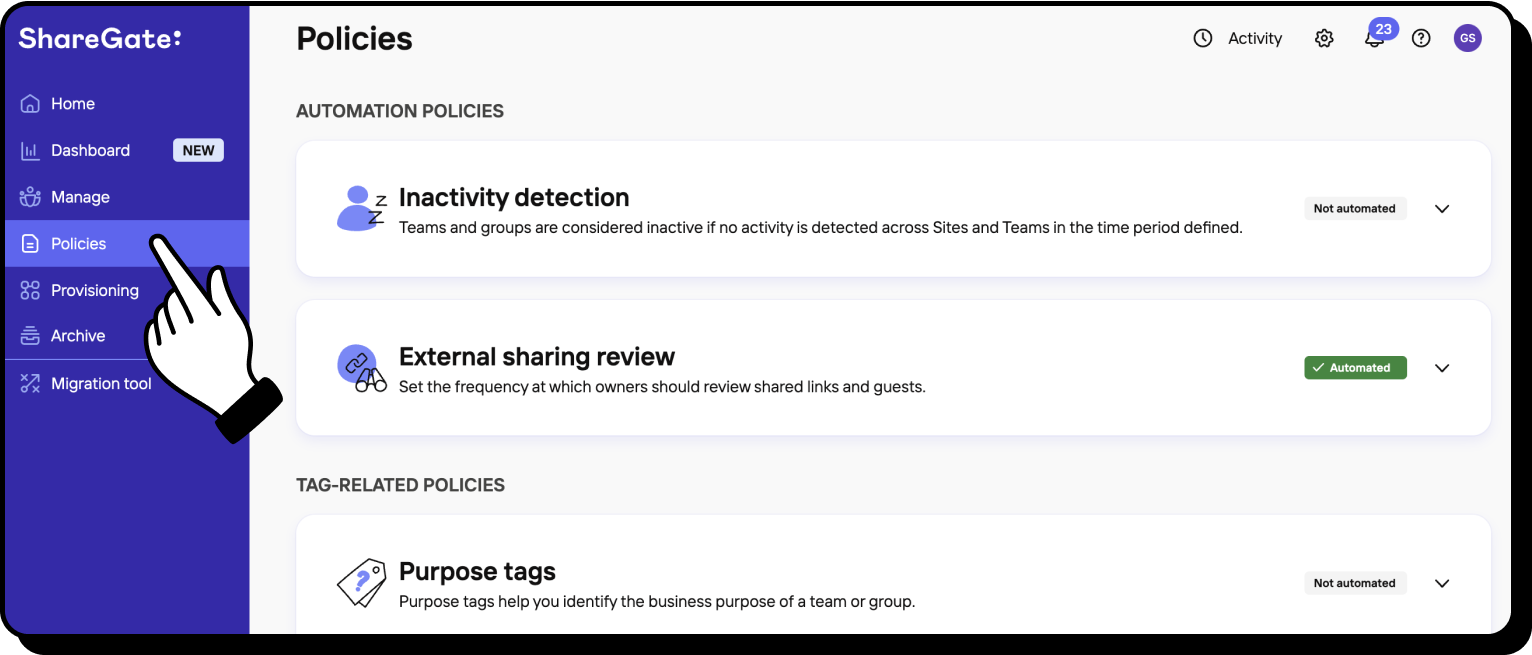This screenshot has height=655, width=1532.
Task: Click the External sharing review description text
Action: coord(662,387)
